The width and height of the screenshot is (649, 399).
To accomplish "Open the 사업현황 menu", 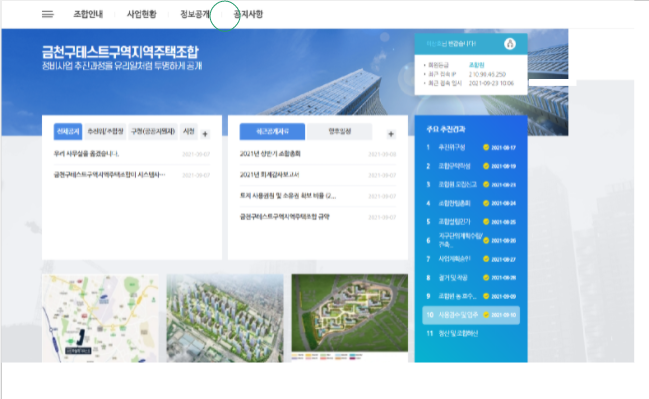I will 142,14.
